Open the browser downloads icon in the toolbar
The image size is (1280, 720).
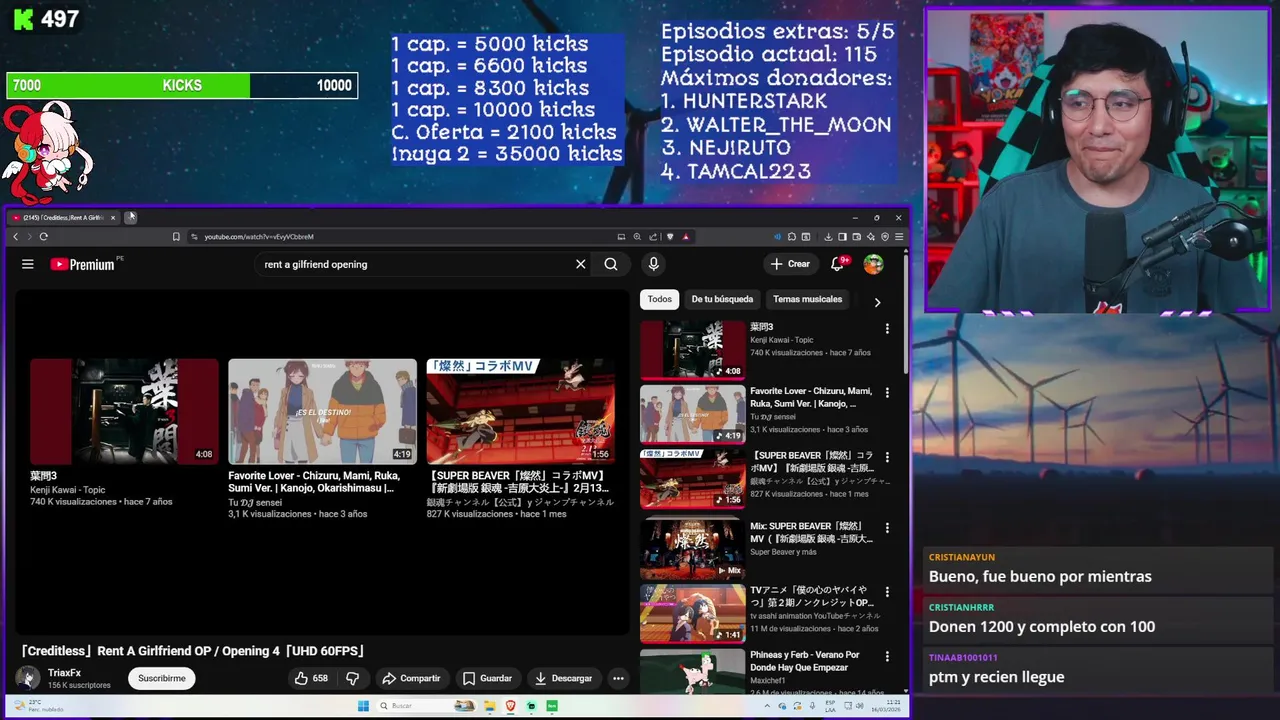tap(828, 237)
